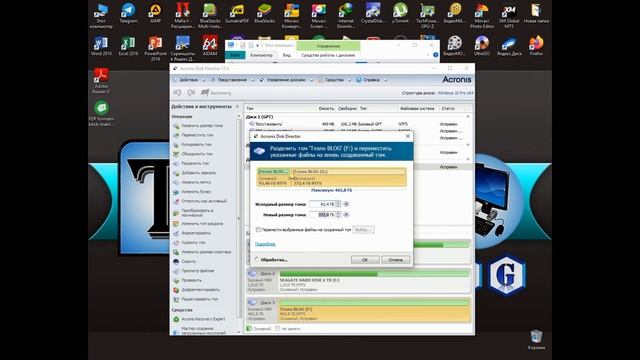The height and width of the screenshot is (360, 640).
Task: Open the View menu dropdown in Acronis
Action: [232, 80]
